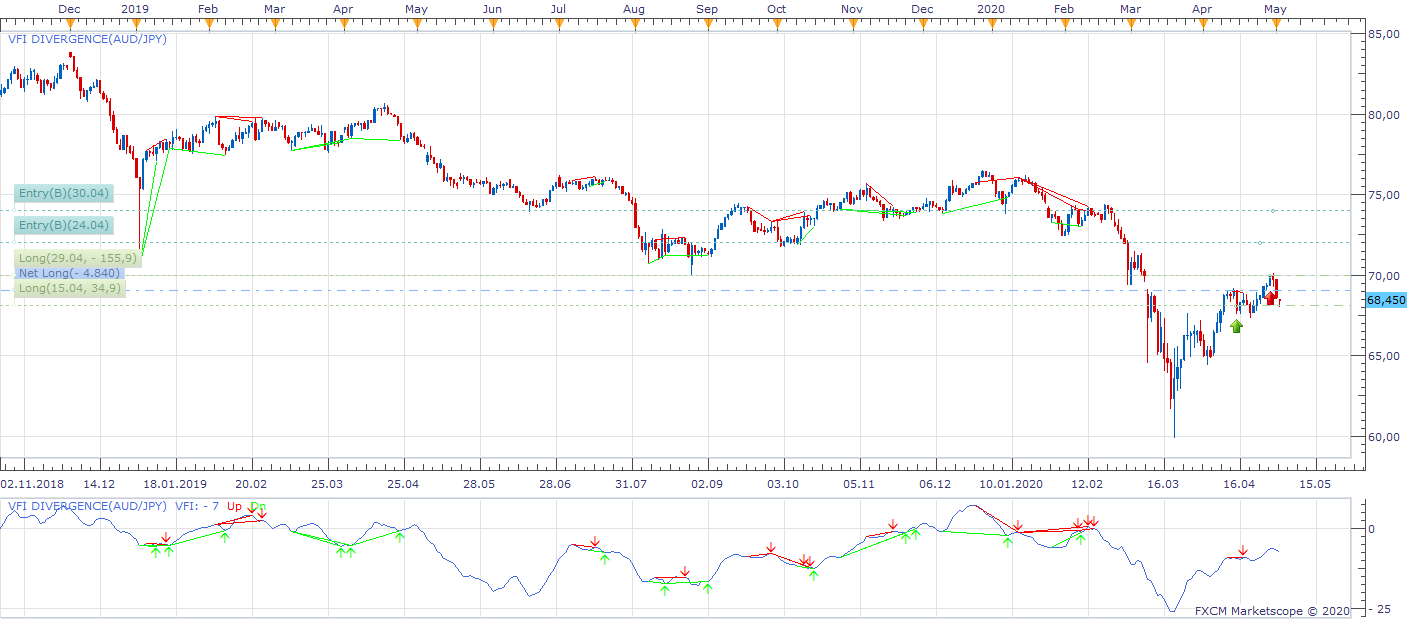Click the 80,00 price axis label

(1384, 115)
